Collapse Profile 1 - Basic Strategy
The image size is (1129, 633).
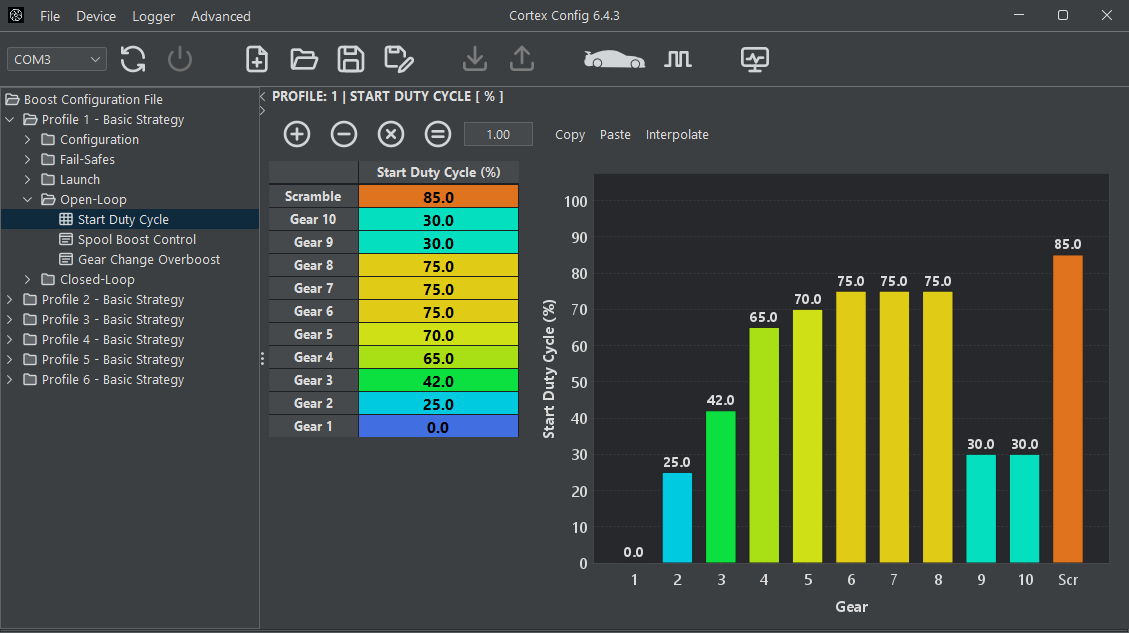(10, 120)
